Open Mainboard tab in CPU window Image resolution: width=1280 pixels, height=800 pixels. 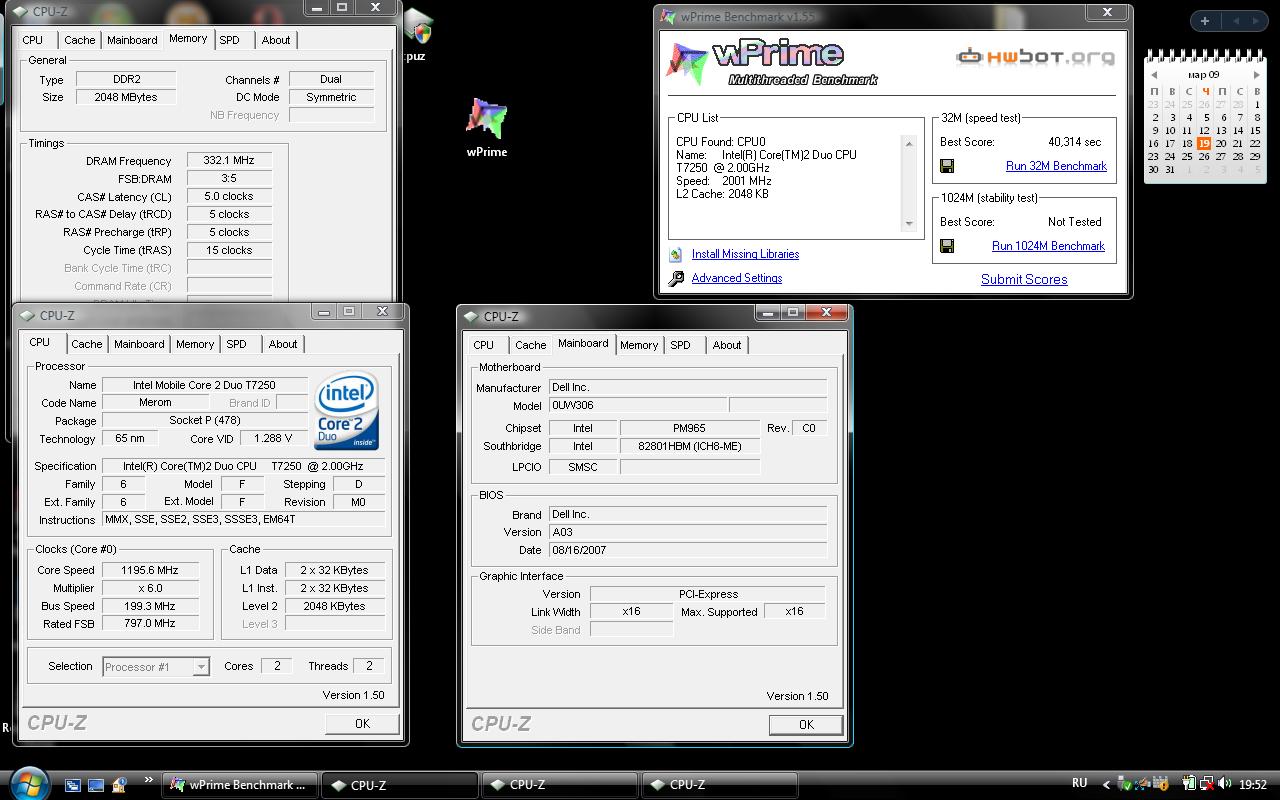139,344
